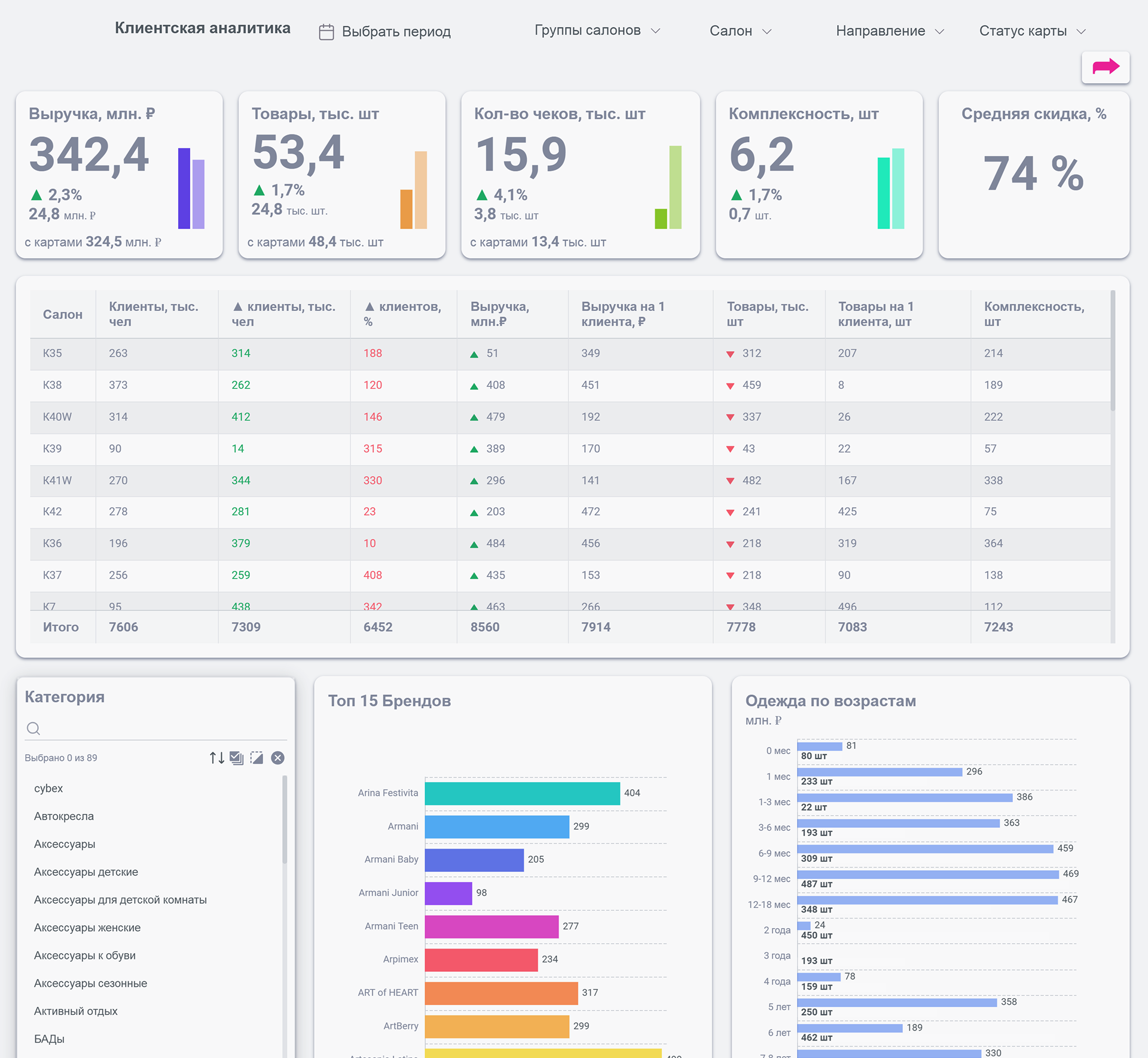The height and width of the screenshot is (1058, 1148).
Task: Click the Выручка, млн. ₽ KPI card
Action: [120, 175]
